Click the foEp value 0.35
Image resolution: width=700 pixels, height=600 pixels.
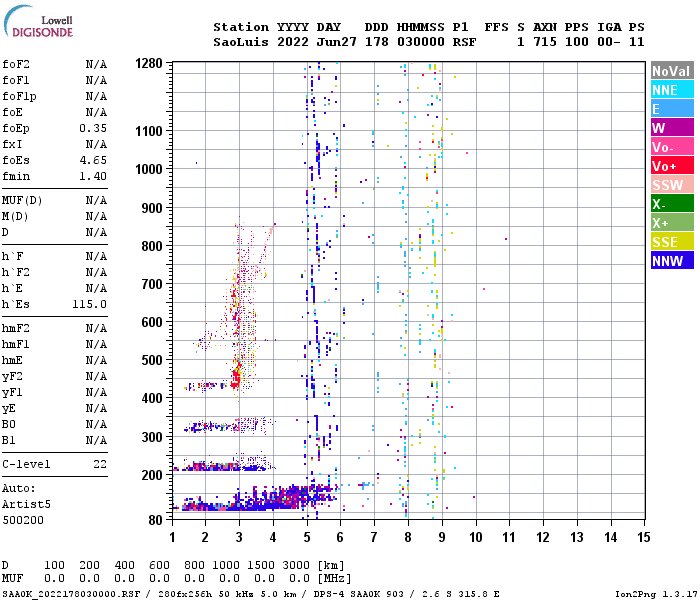pos(93,129)
